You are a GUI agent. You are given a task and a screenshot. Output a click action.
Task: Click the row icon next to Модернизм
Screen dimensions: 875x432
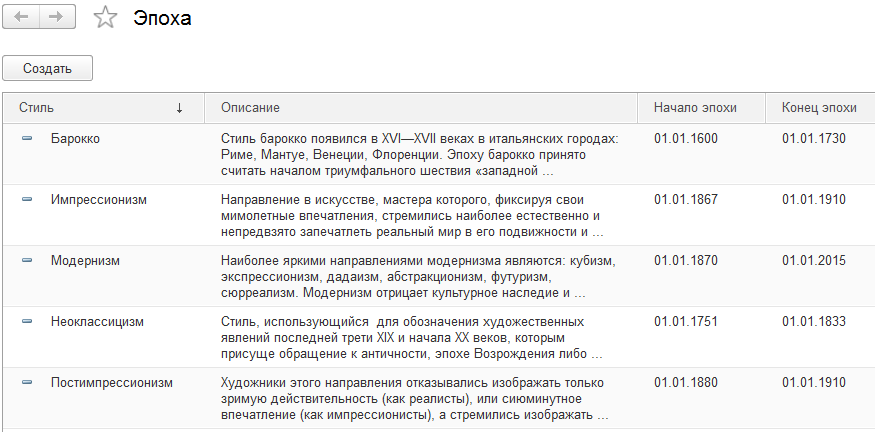point(27,260)
